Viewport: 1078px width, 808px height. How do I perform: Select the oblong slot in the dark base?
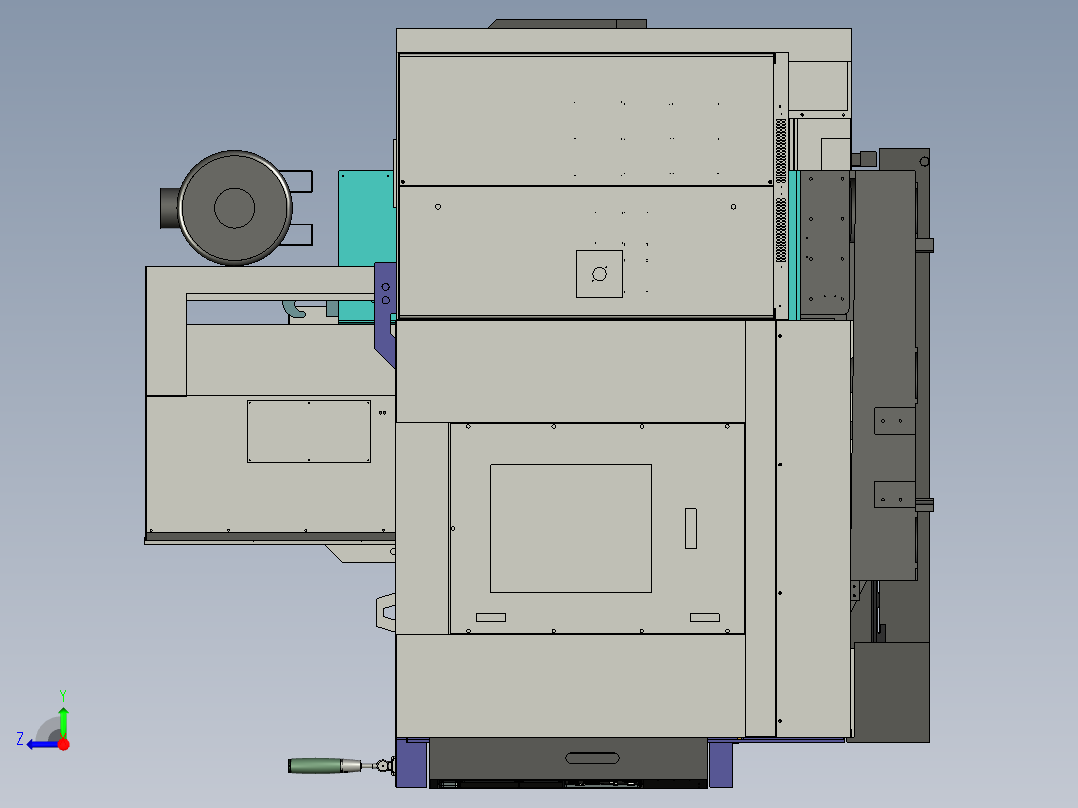tap(592, 758)
